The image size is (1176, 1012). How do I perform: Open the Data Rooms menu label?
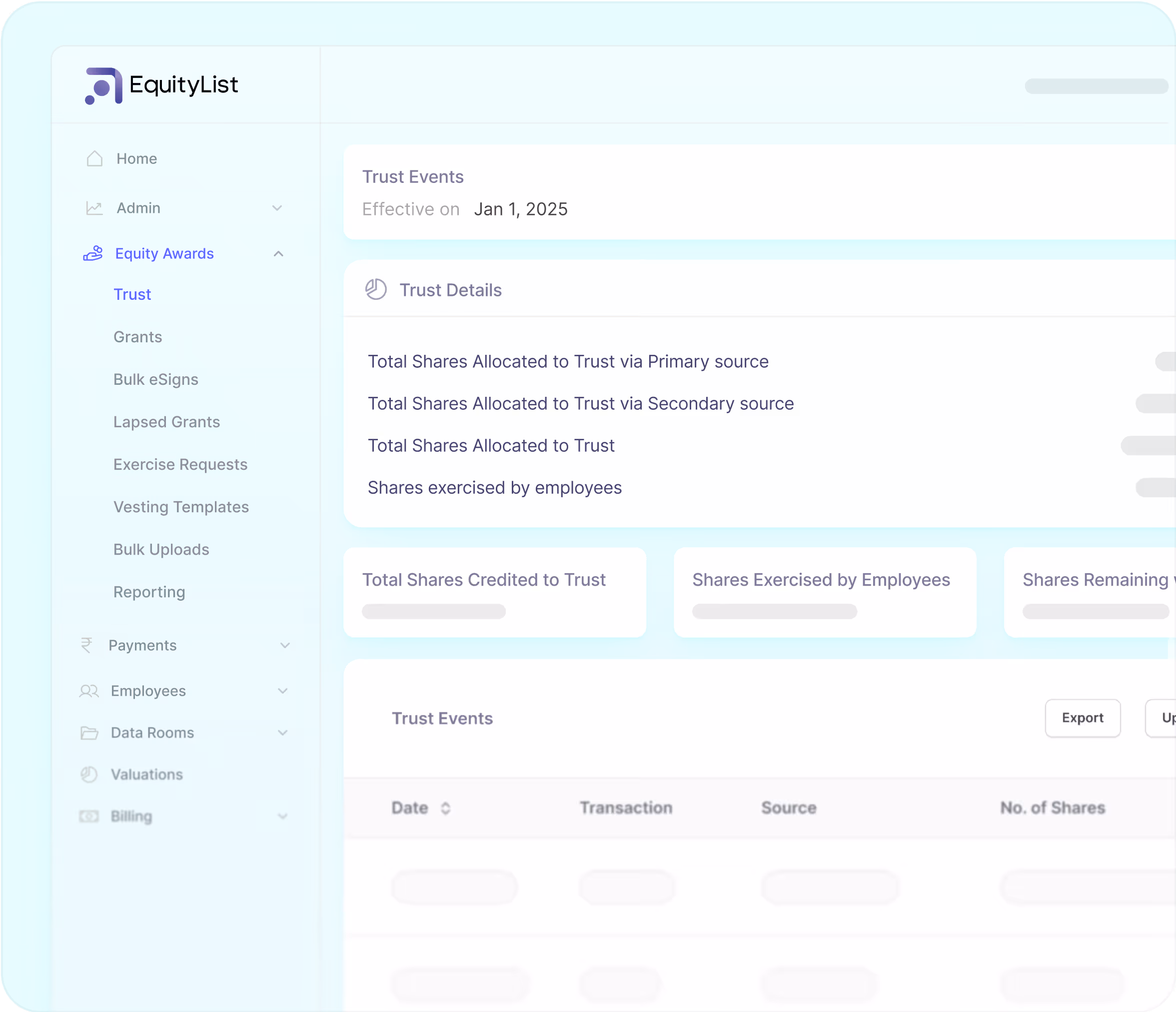(x=152, y=733)
